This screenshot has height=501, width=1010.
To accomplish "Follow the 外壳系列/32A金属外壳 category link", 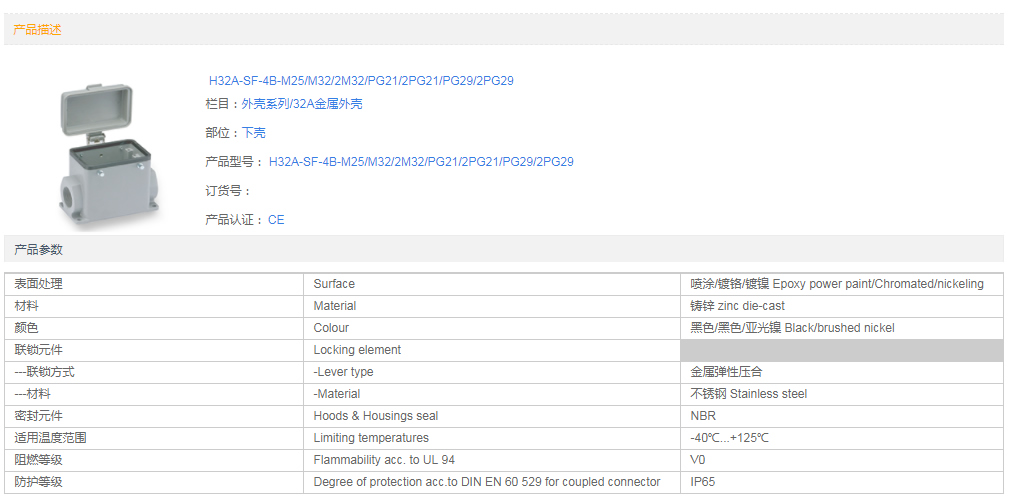I will click(x=301, y=104).
